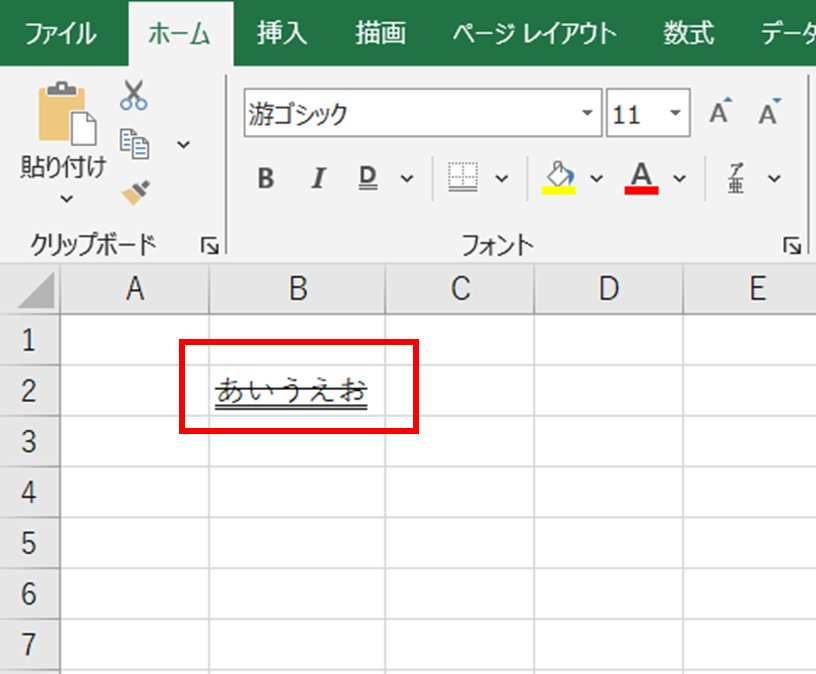Select cell B2 containing あいうえお
Screen dimensions: 816x674
pyautogui.click(x=296, y=390)
